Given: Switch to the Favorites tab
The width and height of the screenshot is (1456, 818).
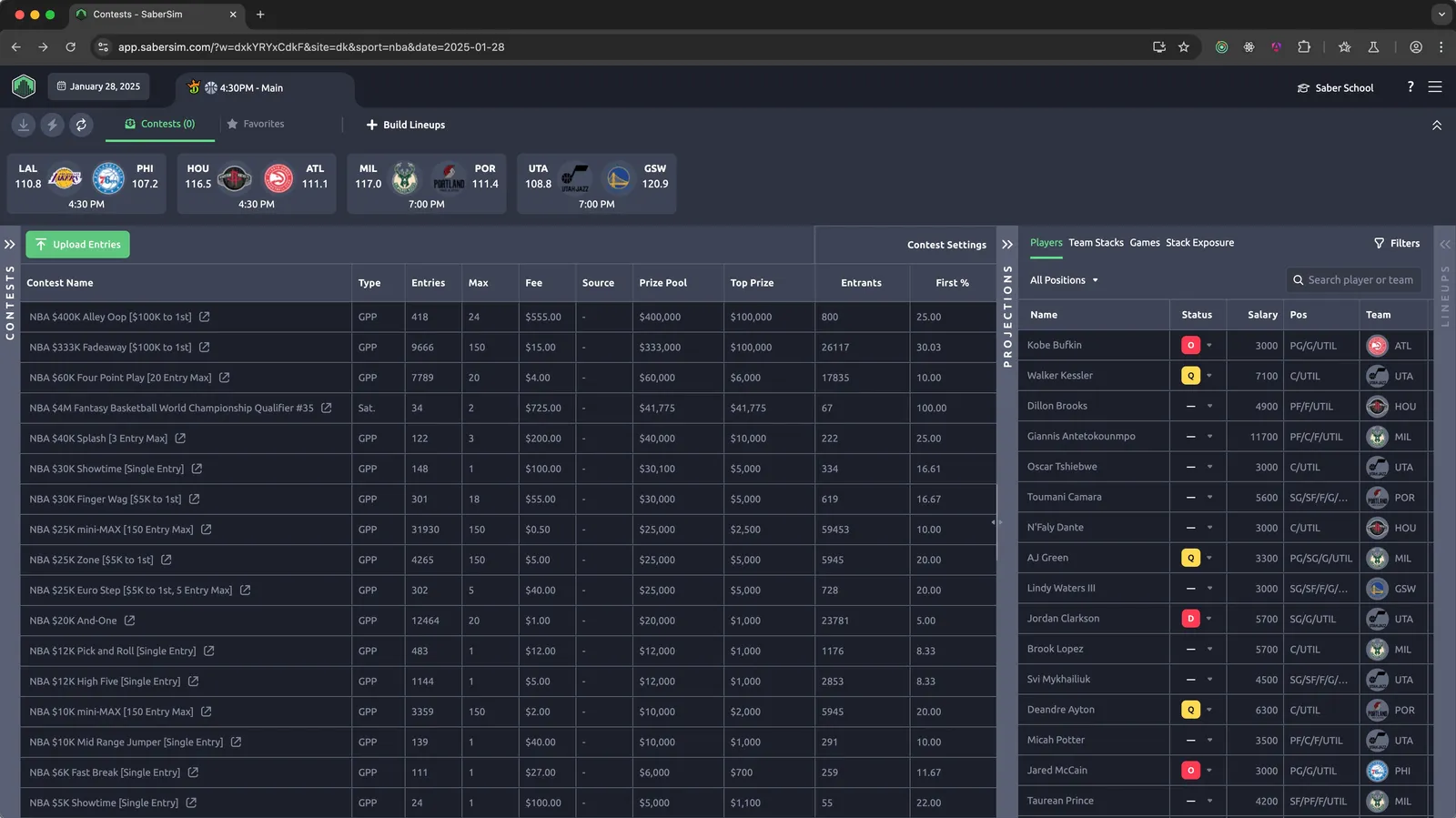Looking at the screenshot, I should pyautogui.click(x=256, y=124).
